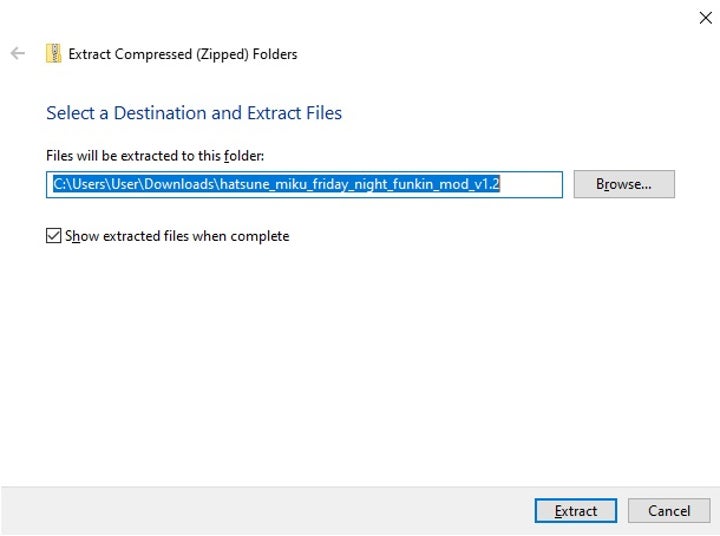Click the "Select a Destination and Extract Files" heading
The image size is (720, 536).
(194, 113)
